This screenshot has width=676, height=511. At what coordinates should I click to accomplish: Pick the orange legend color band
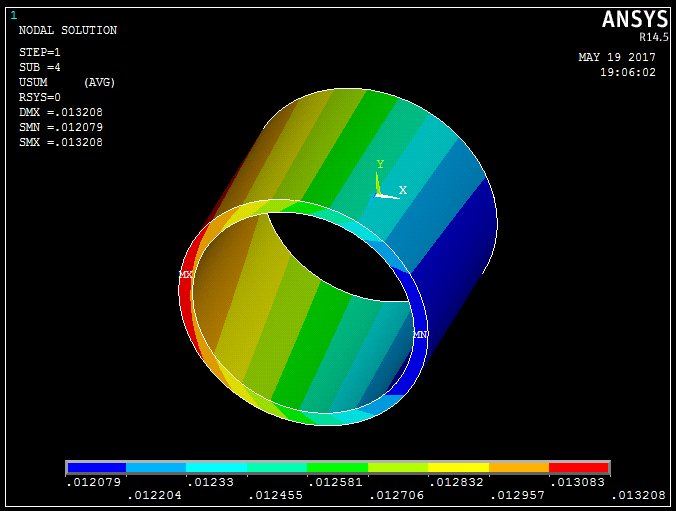click(x=518, y=467)
